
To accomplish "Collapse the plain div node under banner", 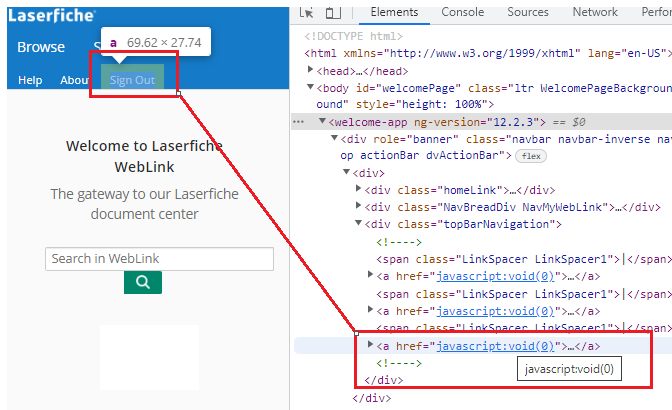I will pos(347,172).
